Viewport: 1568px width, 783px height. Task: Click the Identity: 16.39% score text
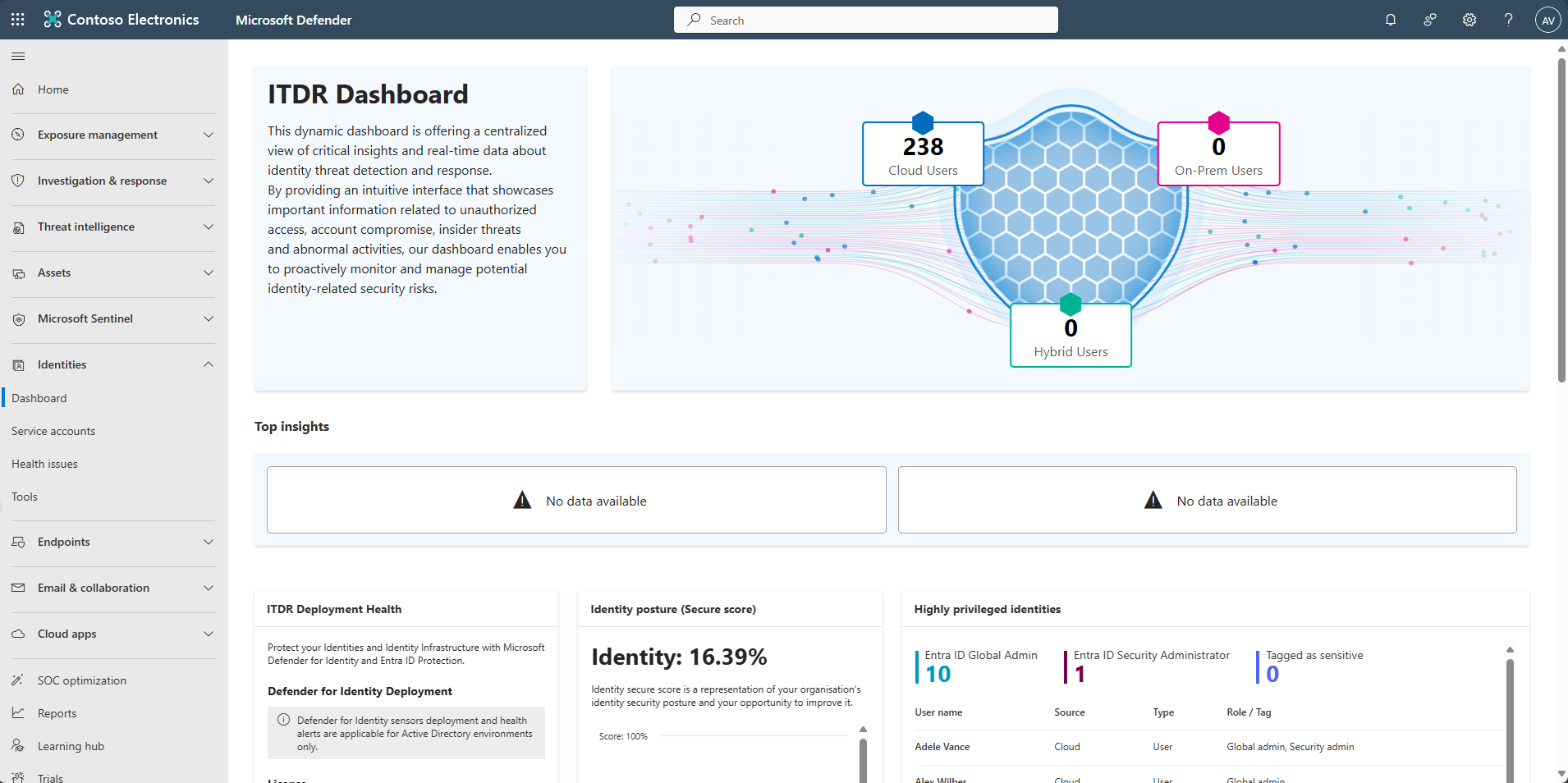679,657
